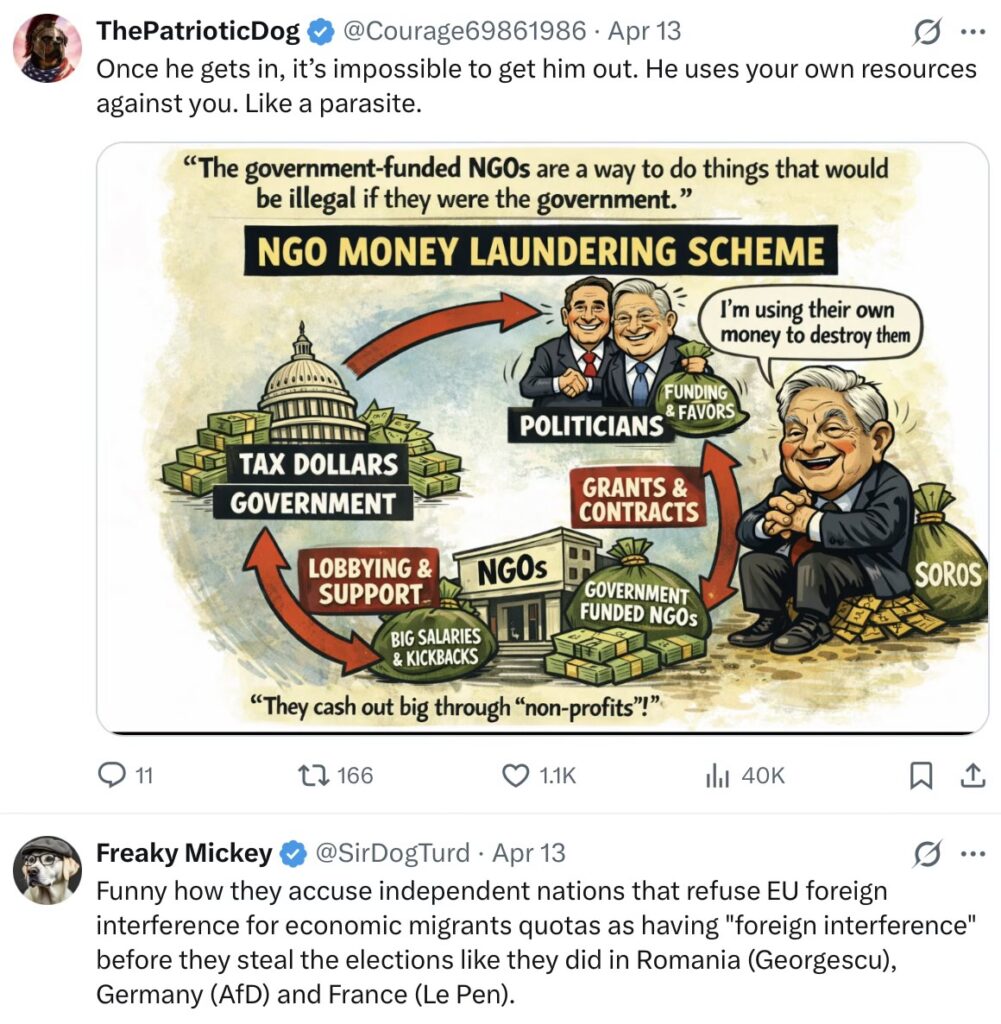Open ThePatrioticDog's profile avatar
Viewport: 1001px width, 1024px height.
coord(48,48)
